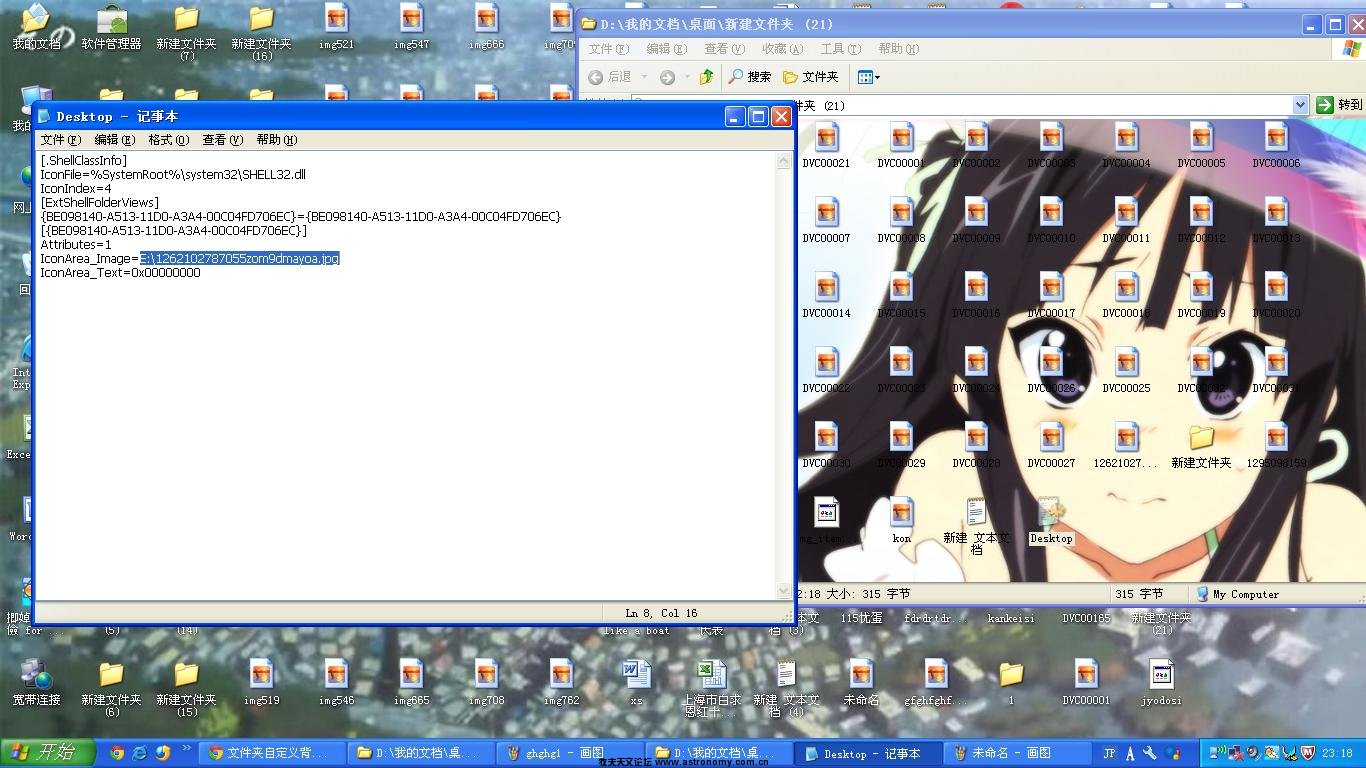Open Notepad's 格式(O) menu
This screenshot has height=768, width=1366.
[x=168, y=140]
